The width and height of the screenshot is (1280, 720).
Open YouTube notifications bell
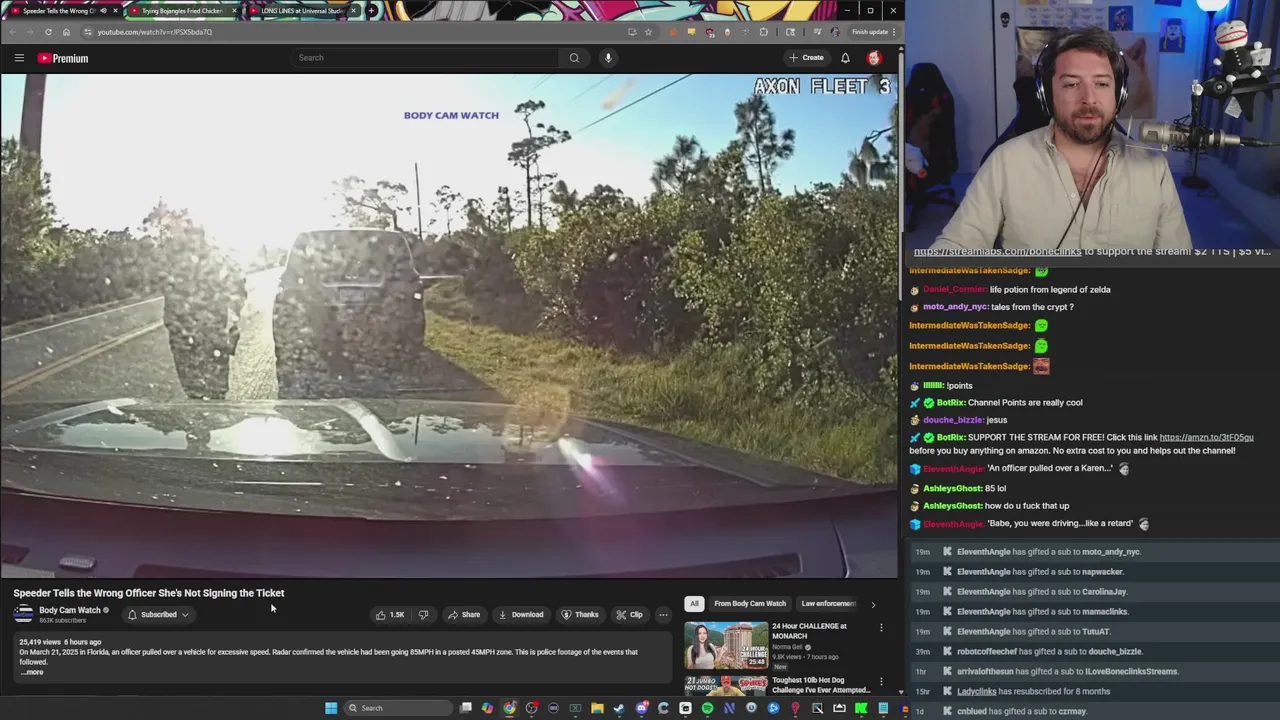(845, 58)
